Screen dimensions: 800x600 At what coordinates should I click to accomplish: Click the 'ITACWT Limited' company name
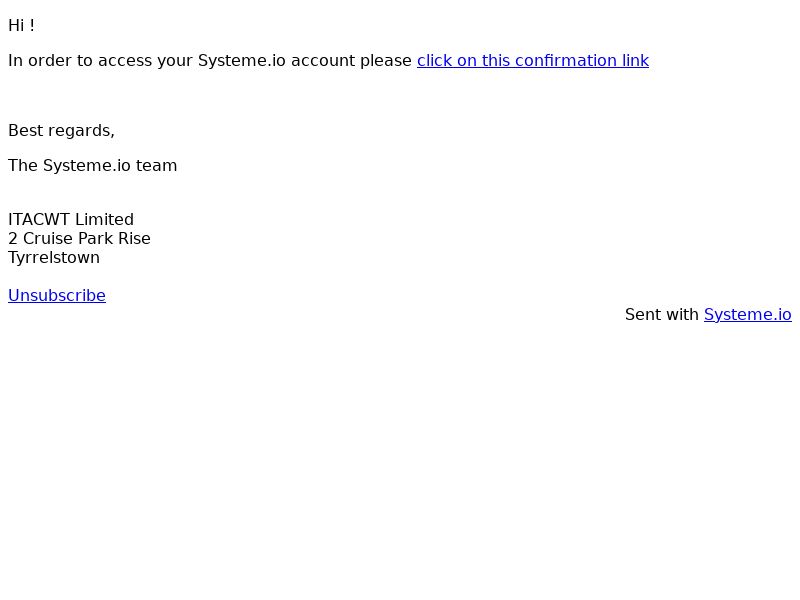(x=71, y=220)
